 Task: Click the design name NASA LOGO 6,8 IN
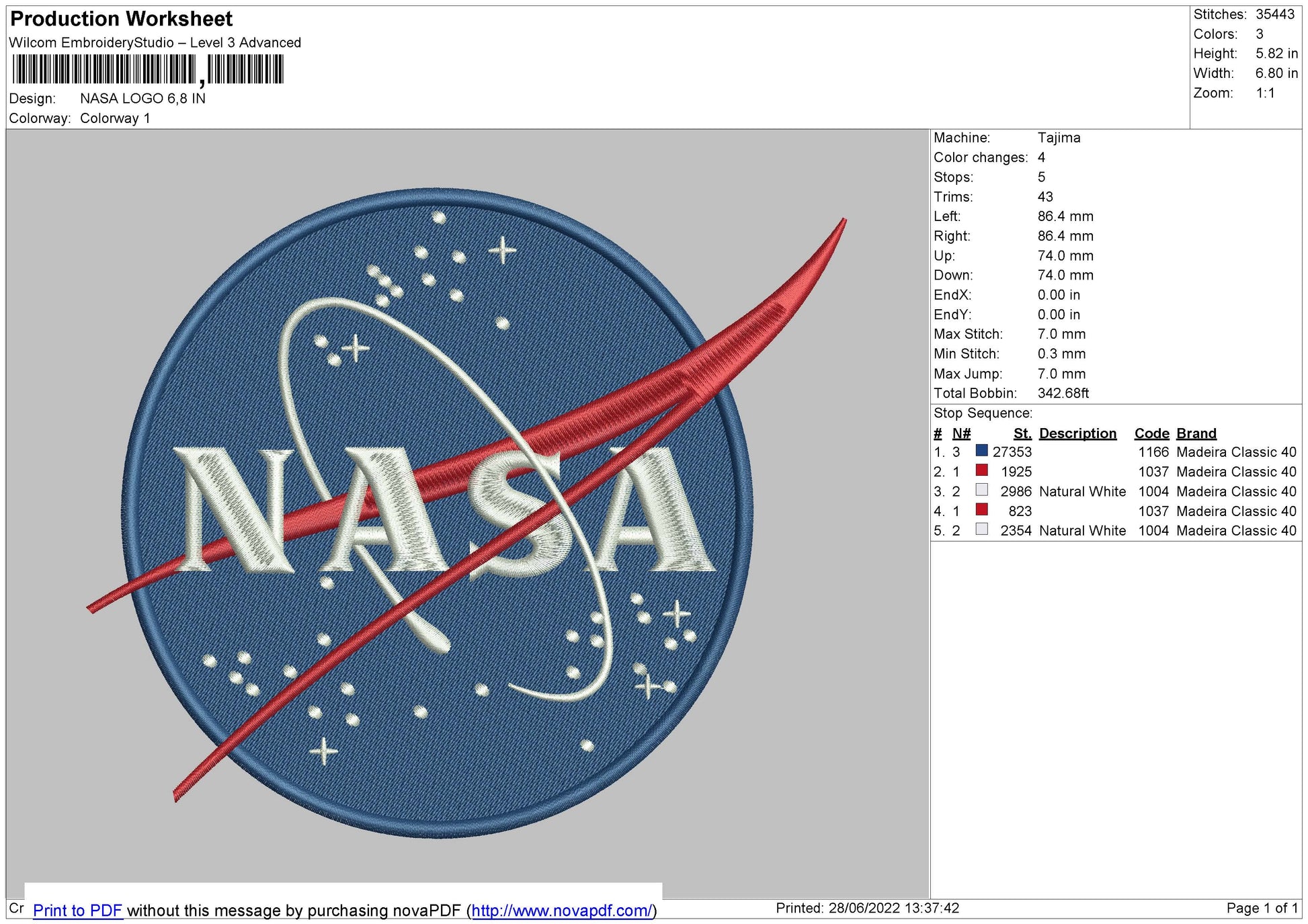click(144, 99)
